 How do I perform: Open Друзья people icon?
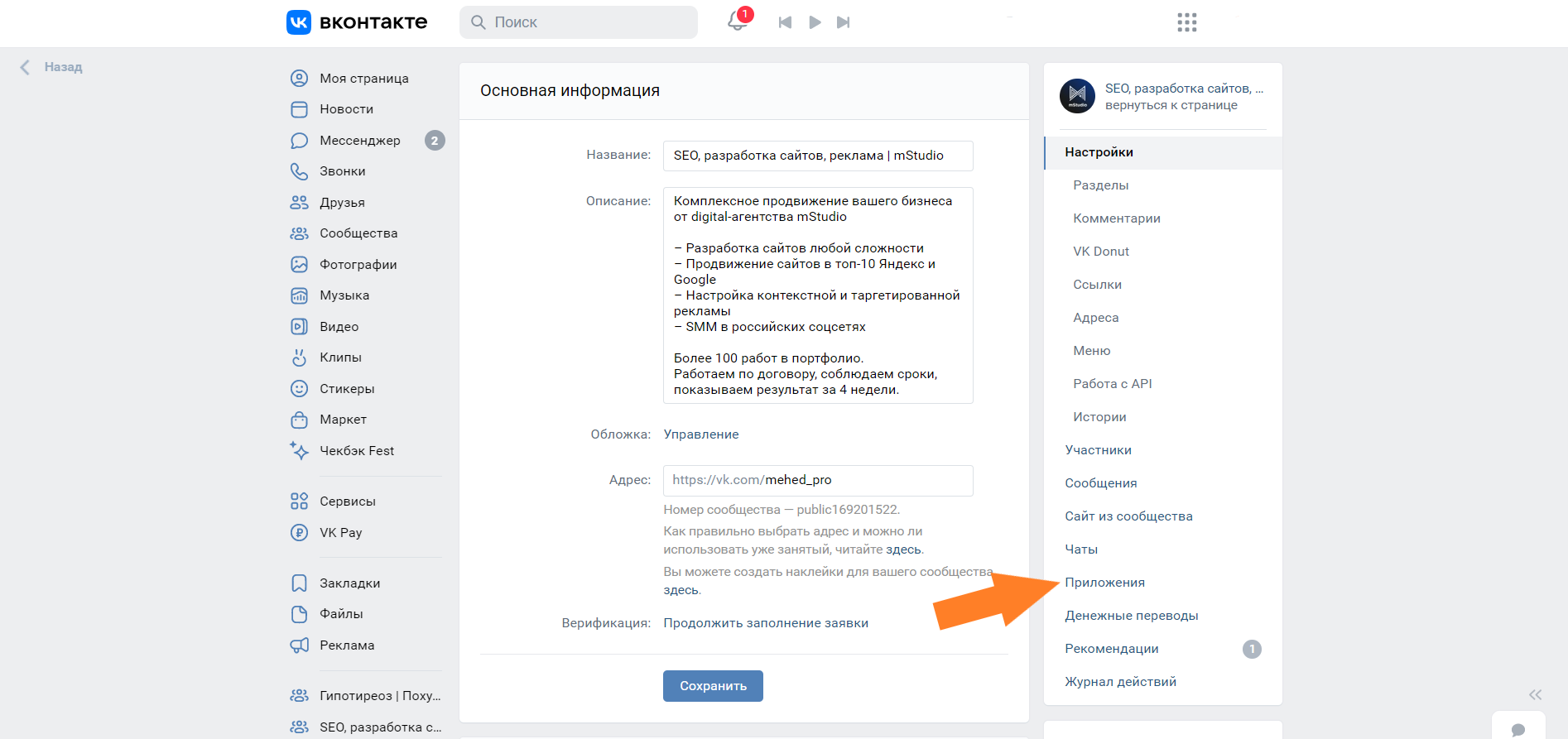click(x=299, y=203)
